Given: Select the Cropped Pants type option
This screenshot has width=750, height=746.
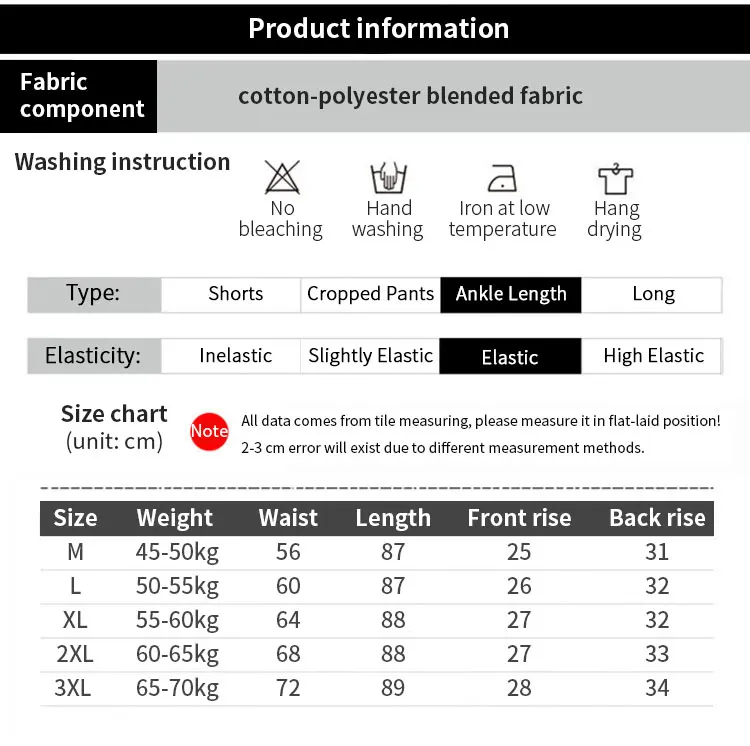Looking at the screenshot, I should tap(370, 295).
